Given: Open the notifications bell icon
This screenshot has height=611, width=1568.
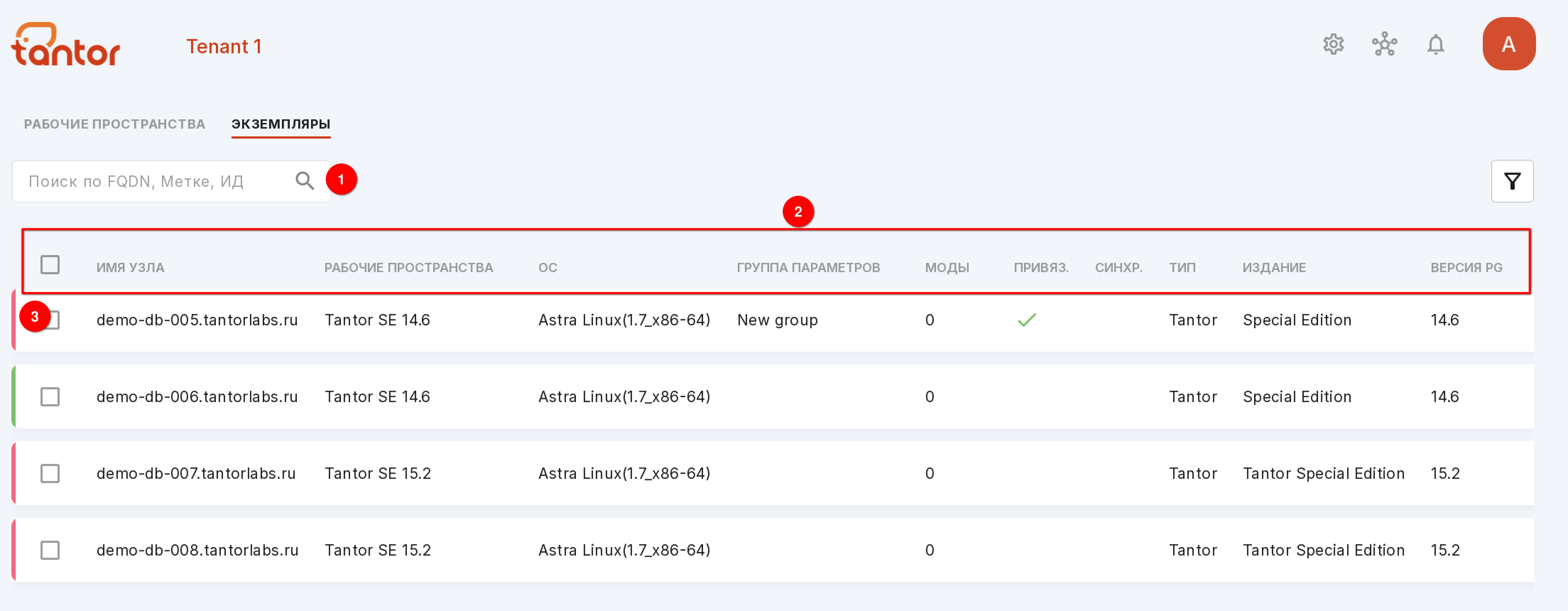Looking at the screenshot, I should 1435,44.
